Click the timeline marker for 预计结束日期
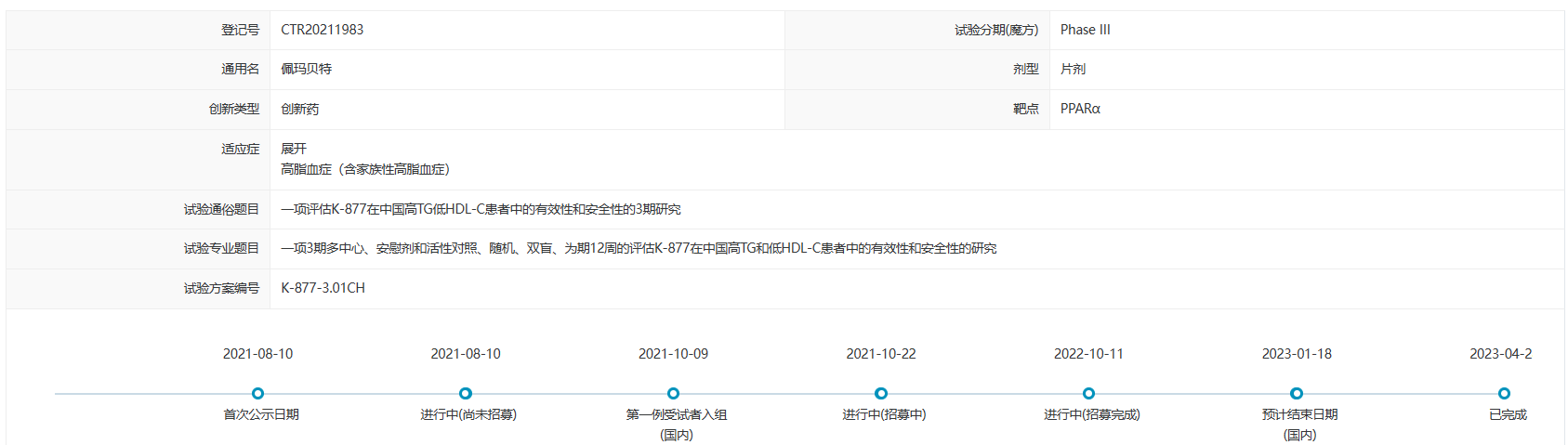 (1297, 394)
